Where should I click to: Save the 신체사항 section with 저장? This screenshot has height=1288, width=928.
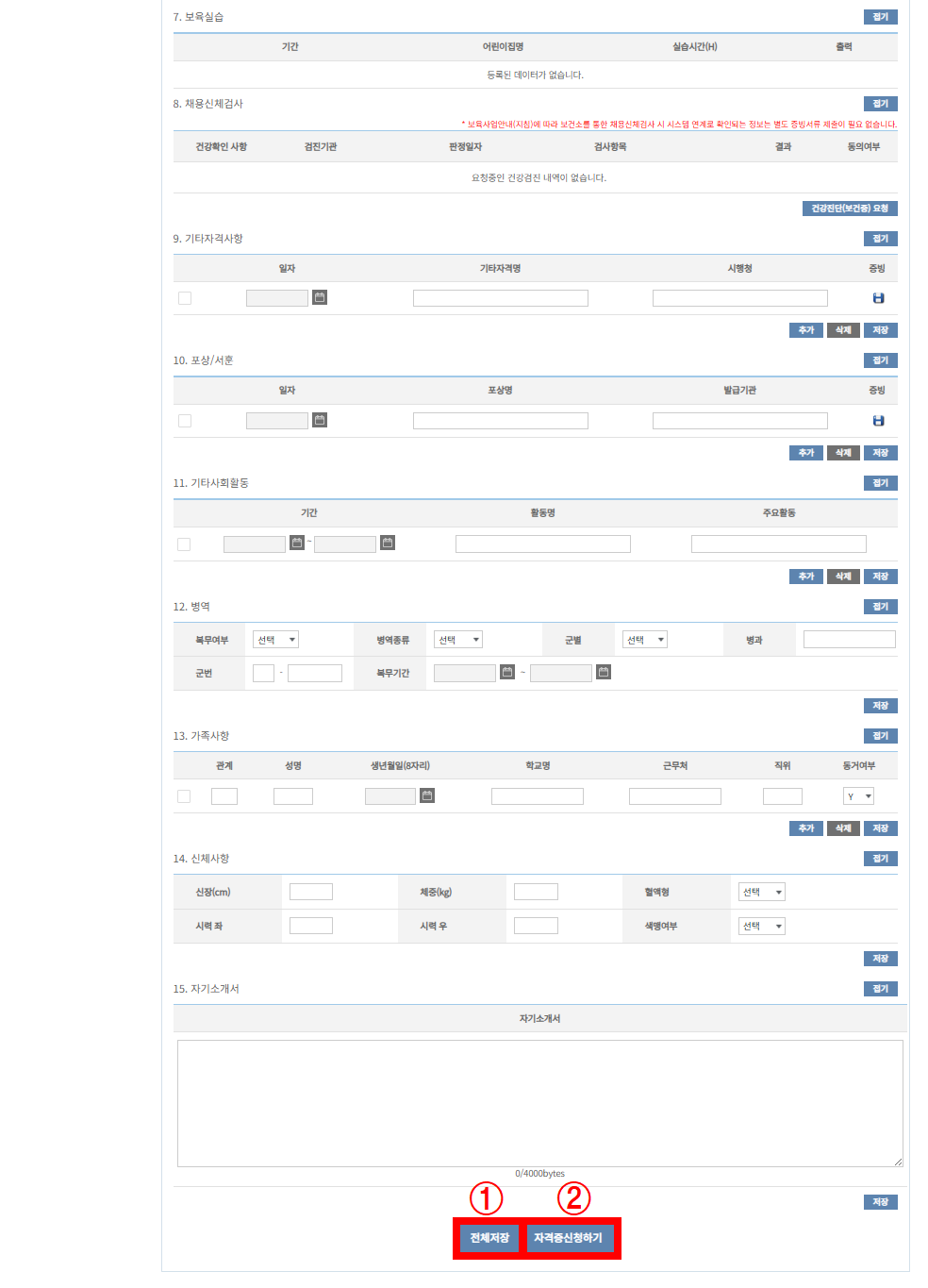click(x=881, y=959)
